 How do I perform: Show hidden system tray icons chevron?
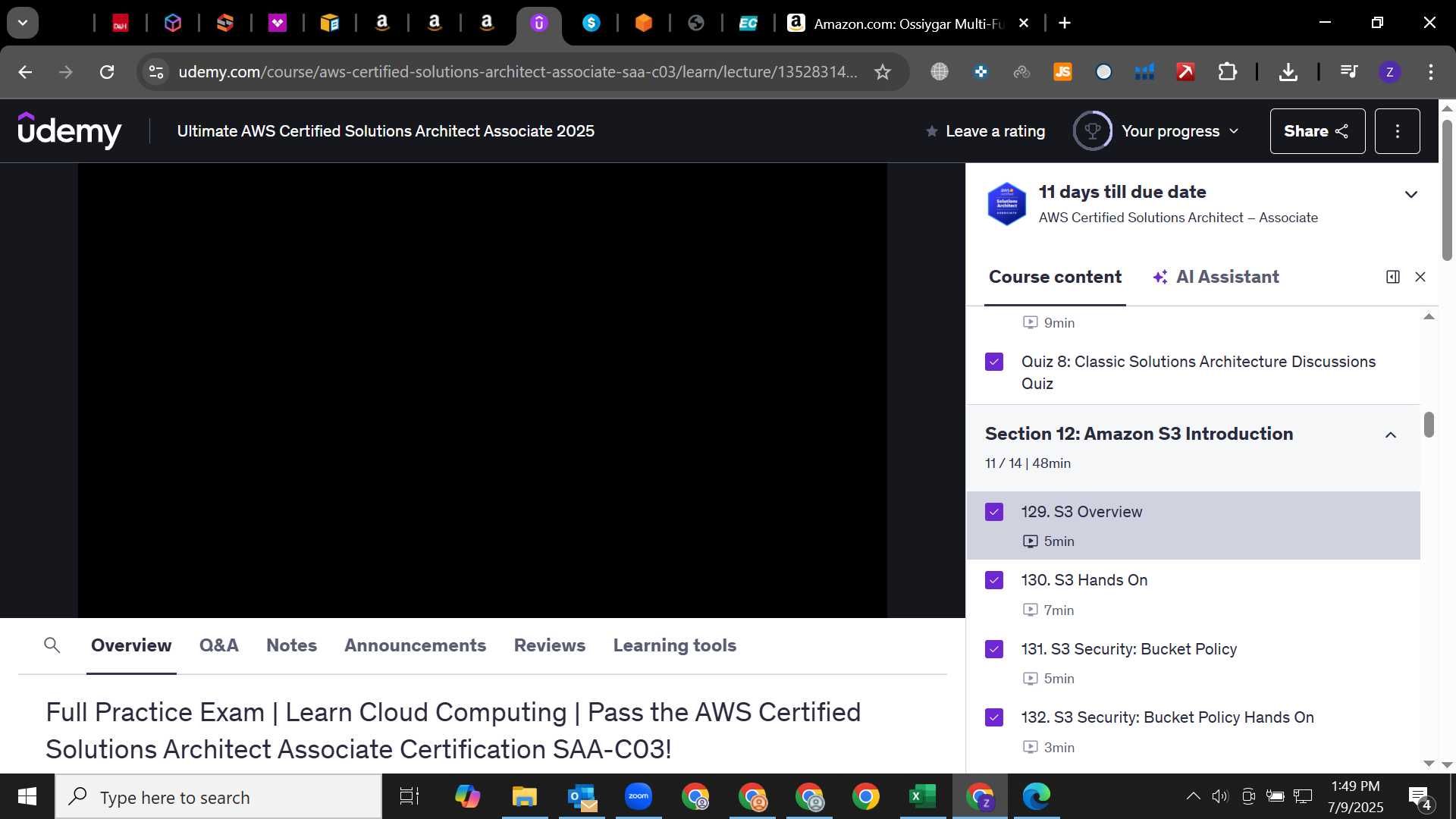pos(1193,796)
